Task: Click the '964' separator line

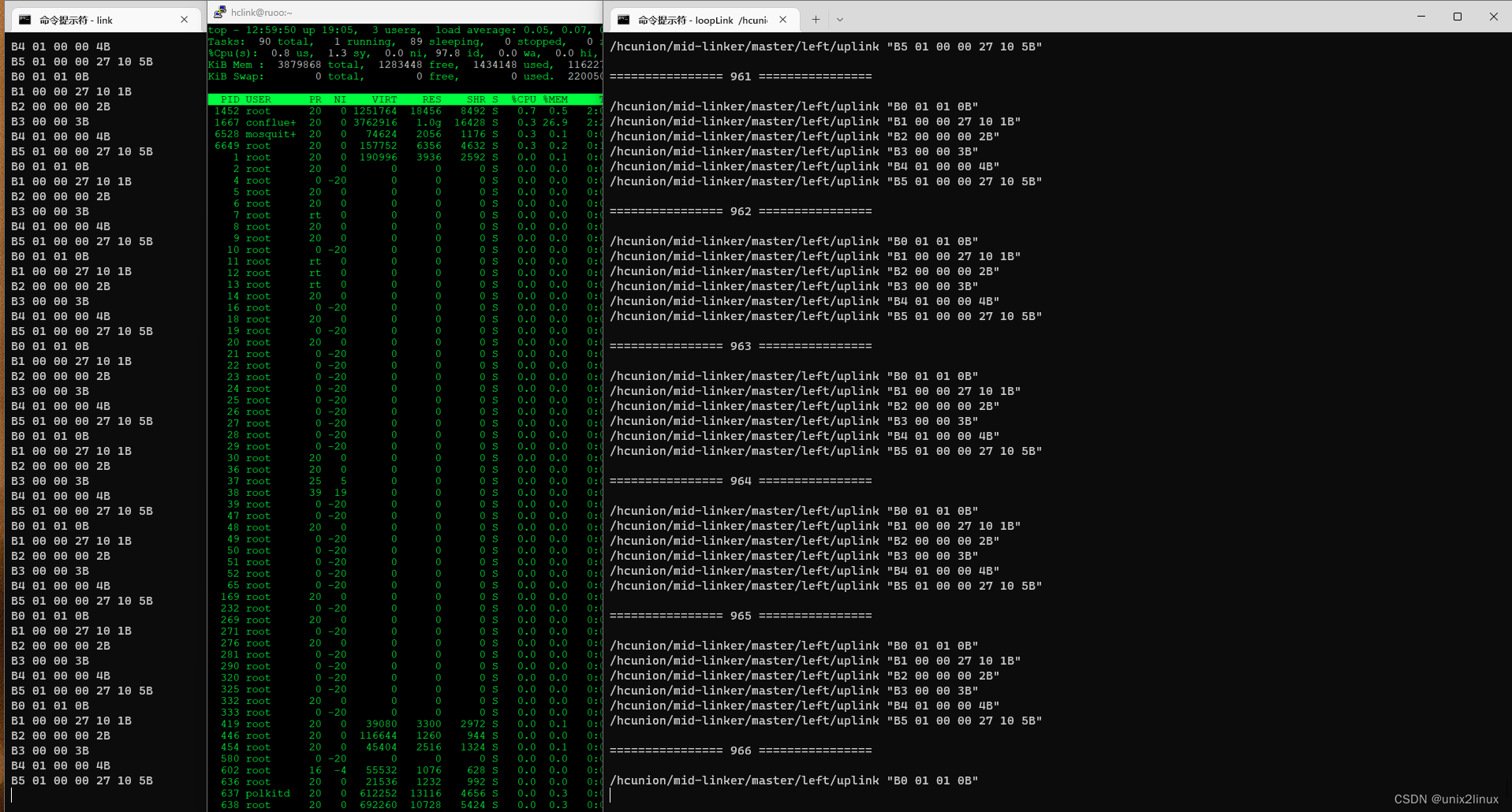Action: click(x=741, y=481)
